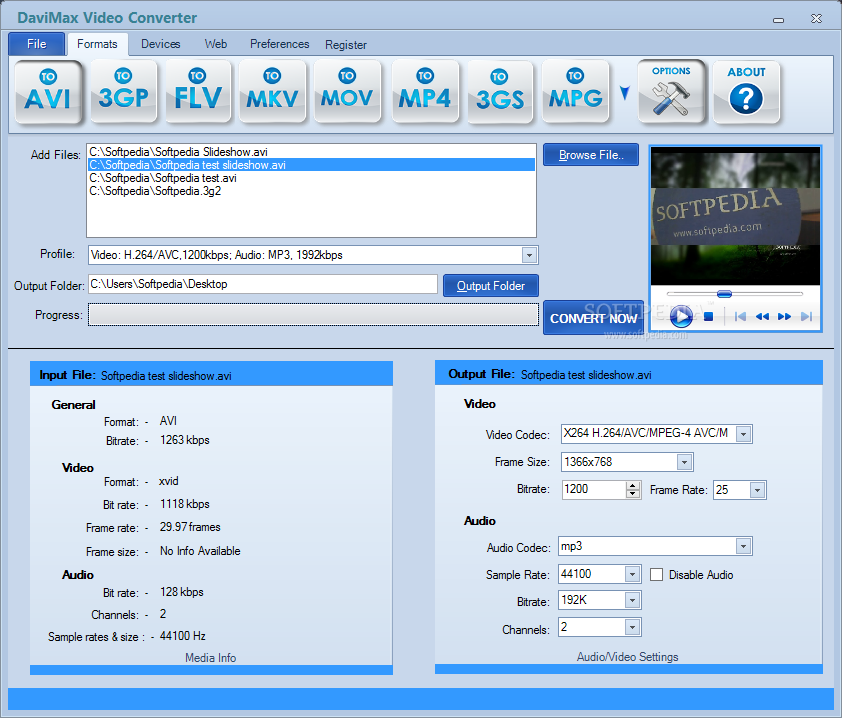The width and height of the screenshot is (842, 718).
Task: Select the To AVI format button
Action: 48,92
